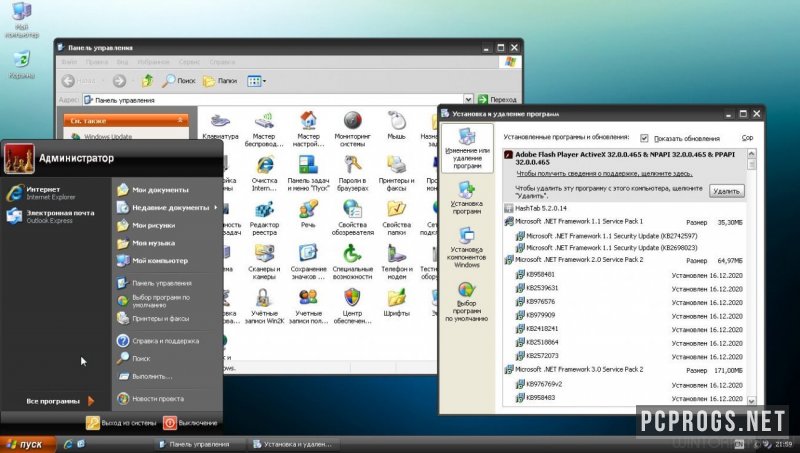Image resolution: width=800 pixels, height=453 pixels.
Task: Click Выход из системы button
Action: [x=121, y=423]
